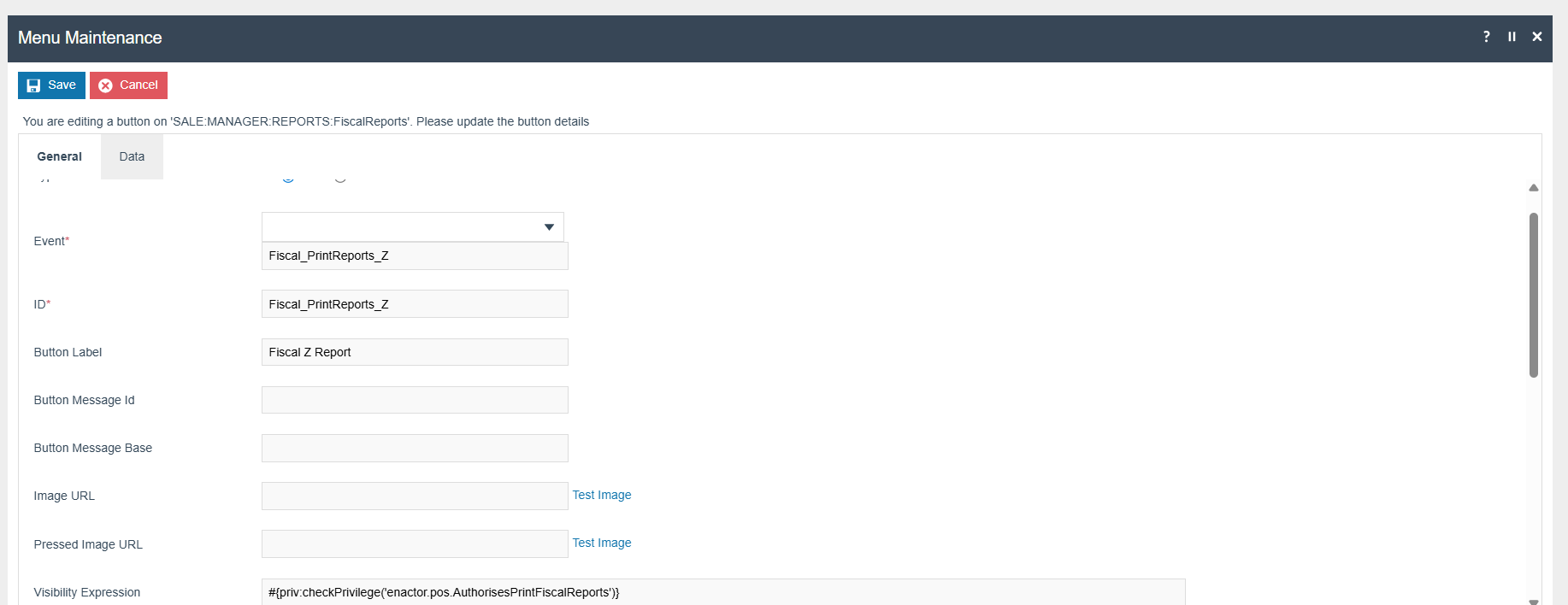Focus the Image URL input box
The height and width of the screenshot is (605, 1568).
pyautogui.click(x=415, y=496)
